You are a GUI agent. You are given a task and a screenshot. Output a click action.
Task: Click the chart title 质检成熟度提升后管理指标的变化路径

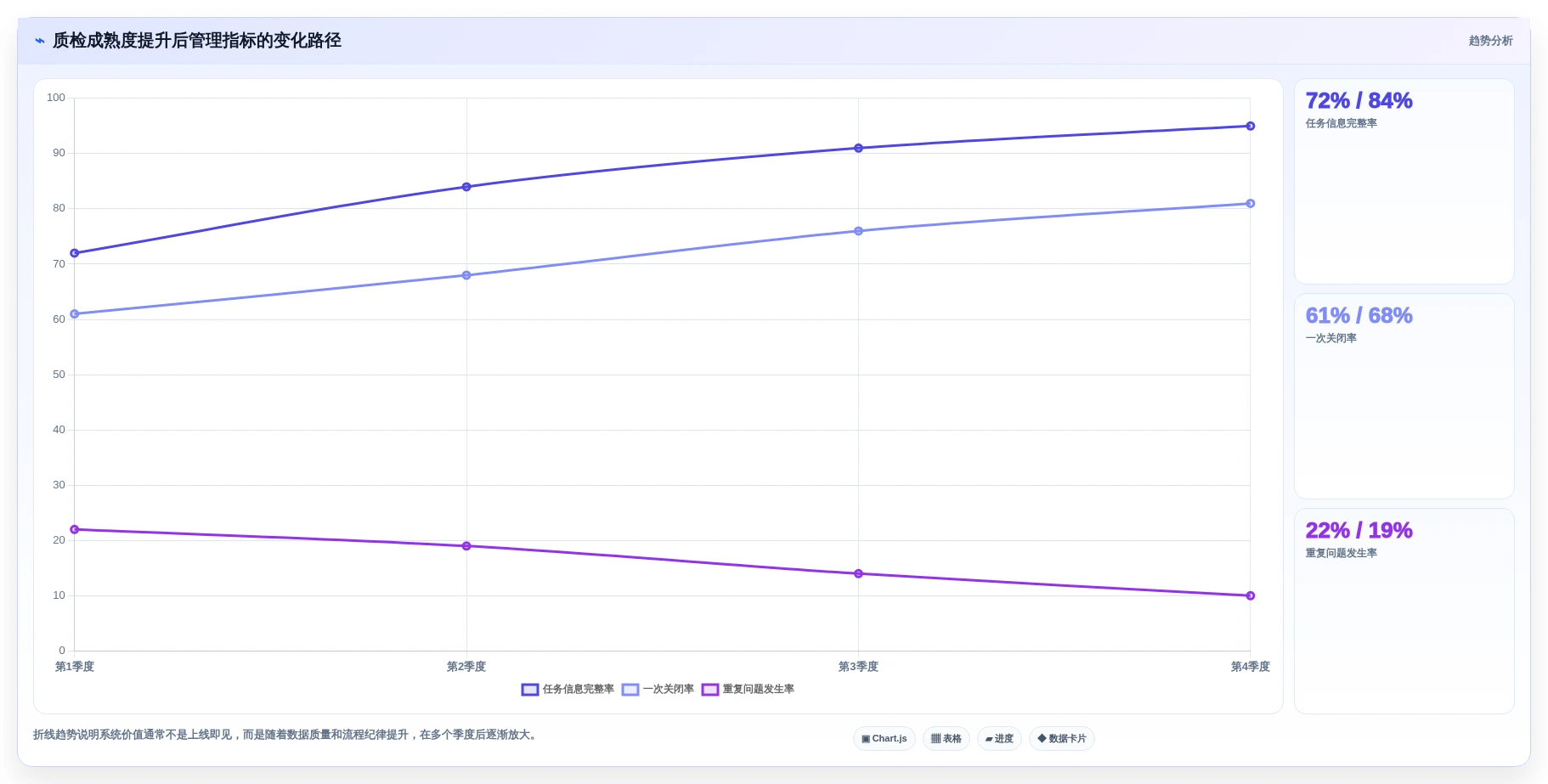click(x=197, y=41)
